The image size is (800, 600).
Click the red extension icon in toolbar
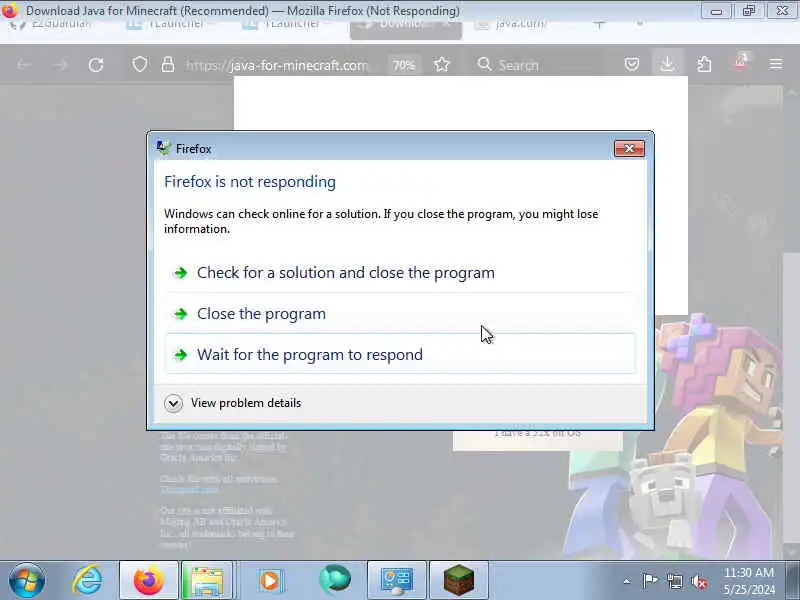740,62
